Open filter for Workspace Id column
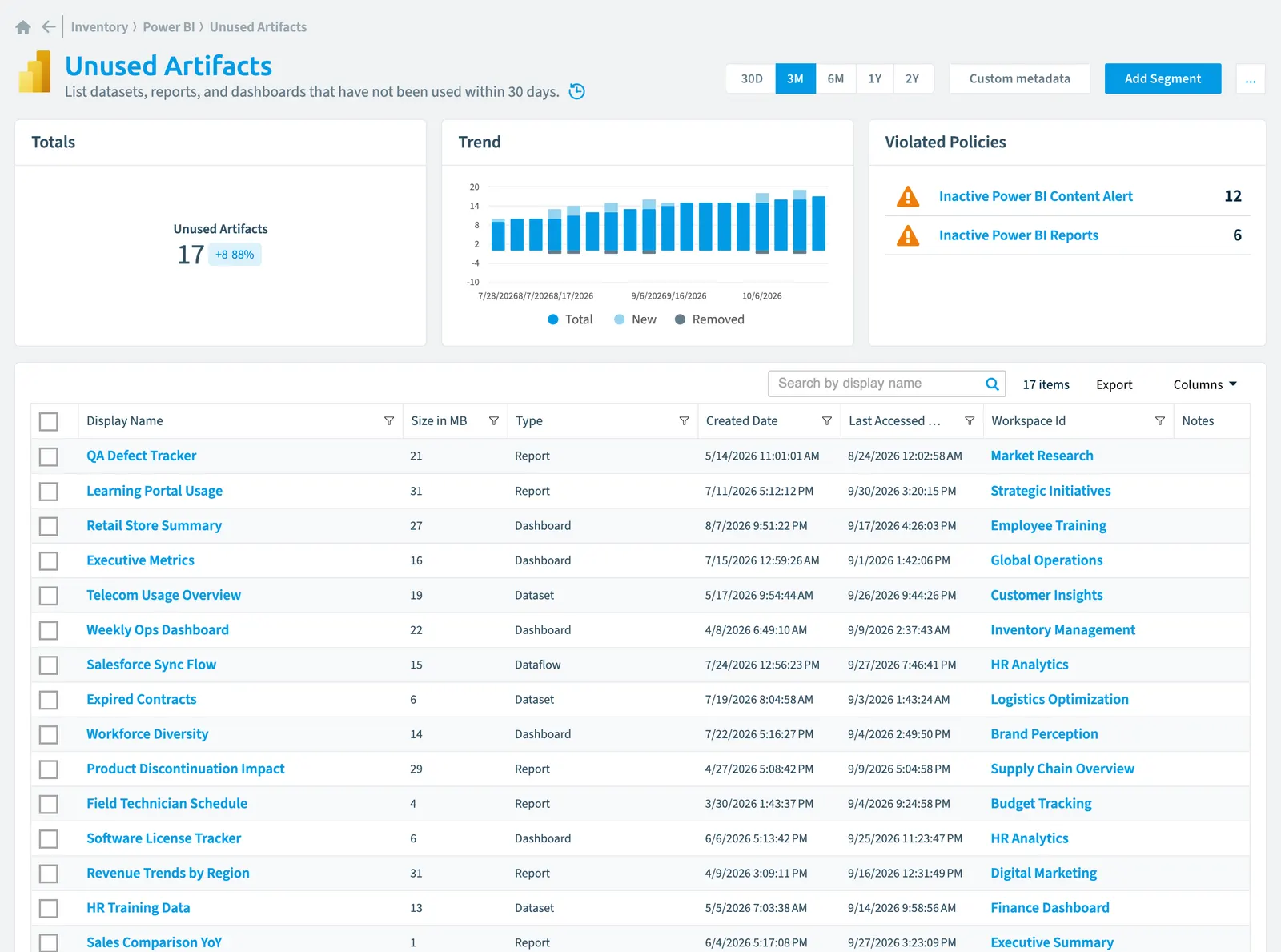This screenshot has height=952, width=1281. (1159, 420)
